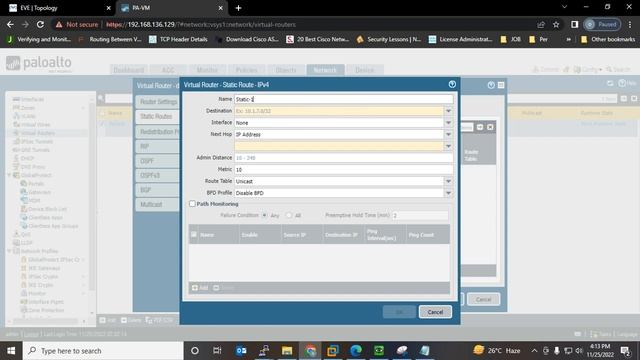Viewport: 640px width, 360px height.
Task: Click Cancel in Static Route dialog
Action: [x=435, y=312]
